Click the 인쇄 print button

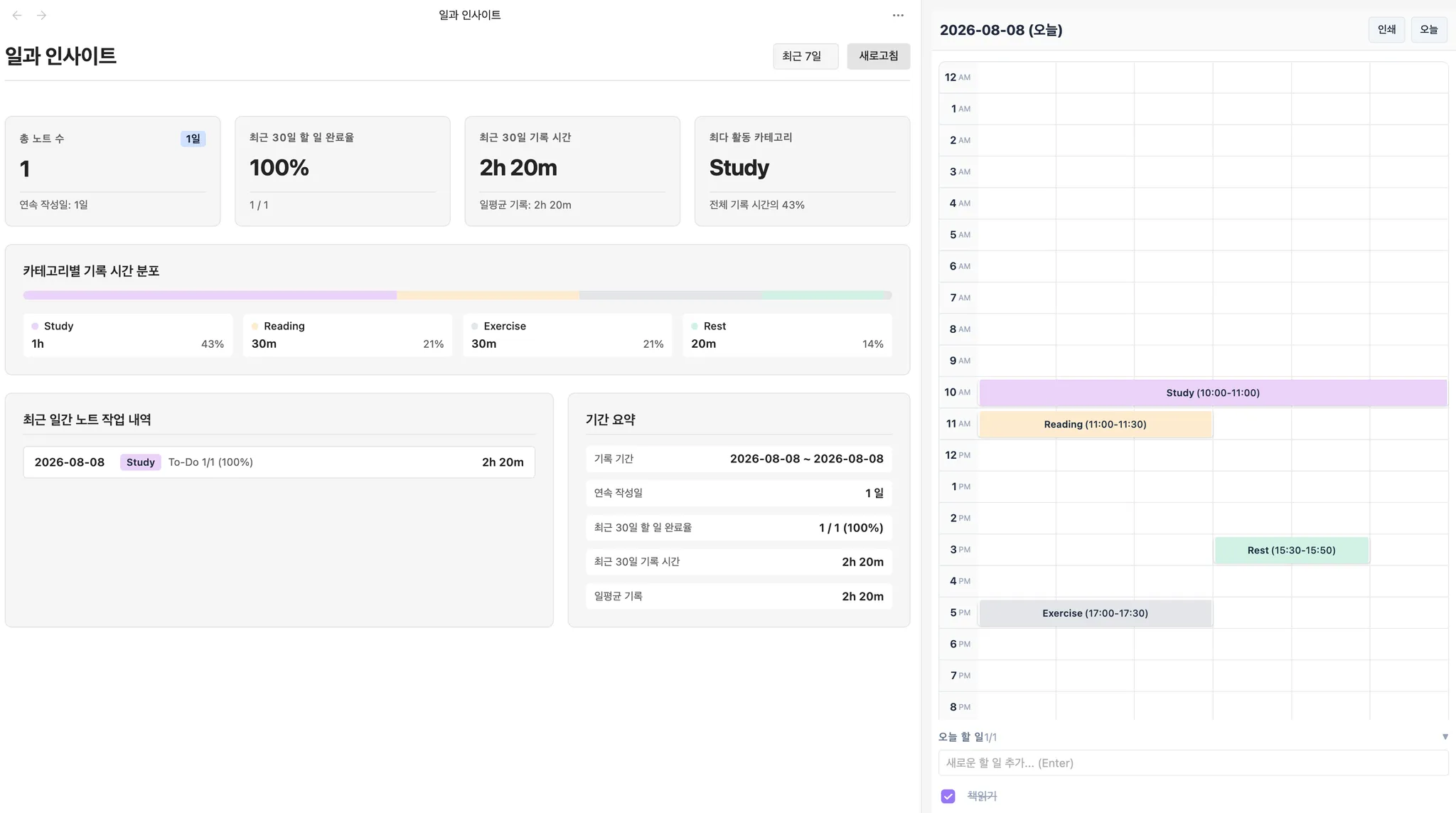(1386, 30)
